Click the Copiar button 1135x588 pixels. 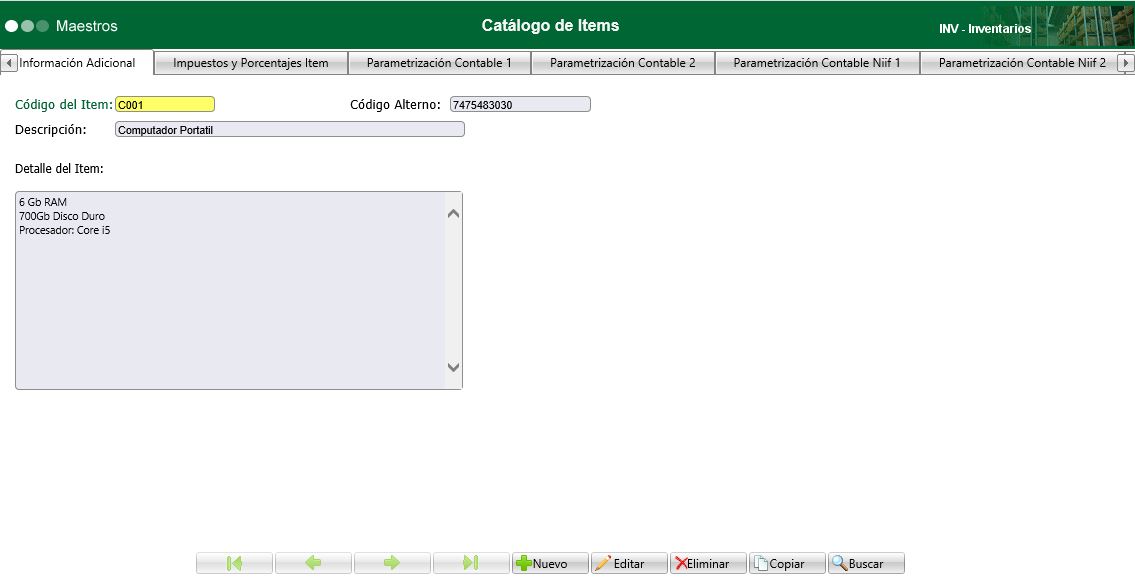787,563
